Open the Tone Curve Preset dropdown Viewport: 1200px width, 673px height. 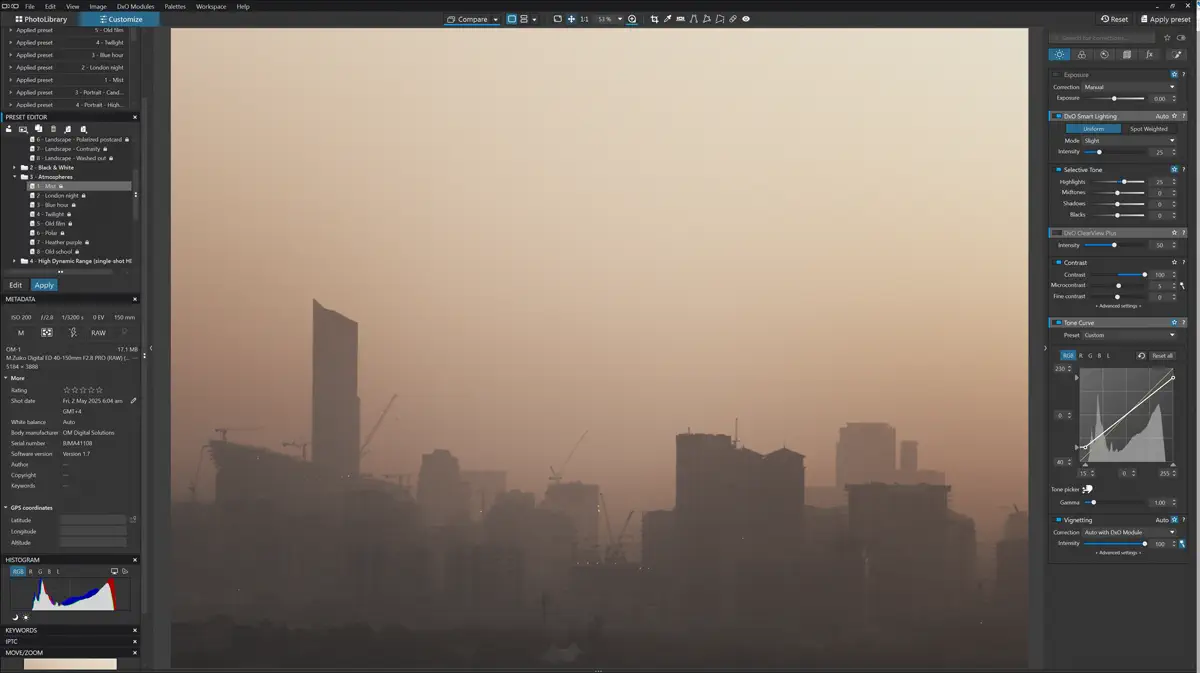(1130, 335)
